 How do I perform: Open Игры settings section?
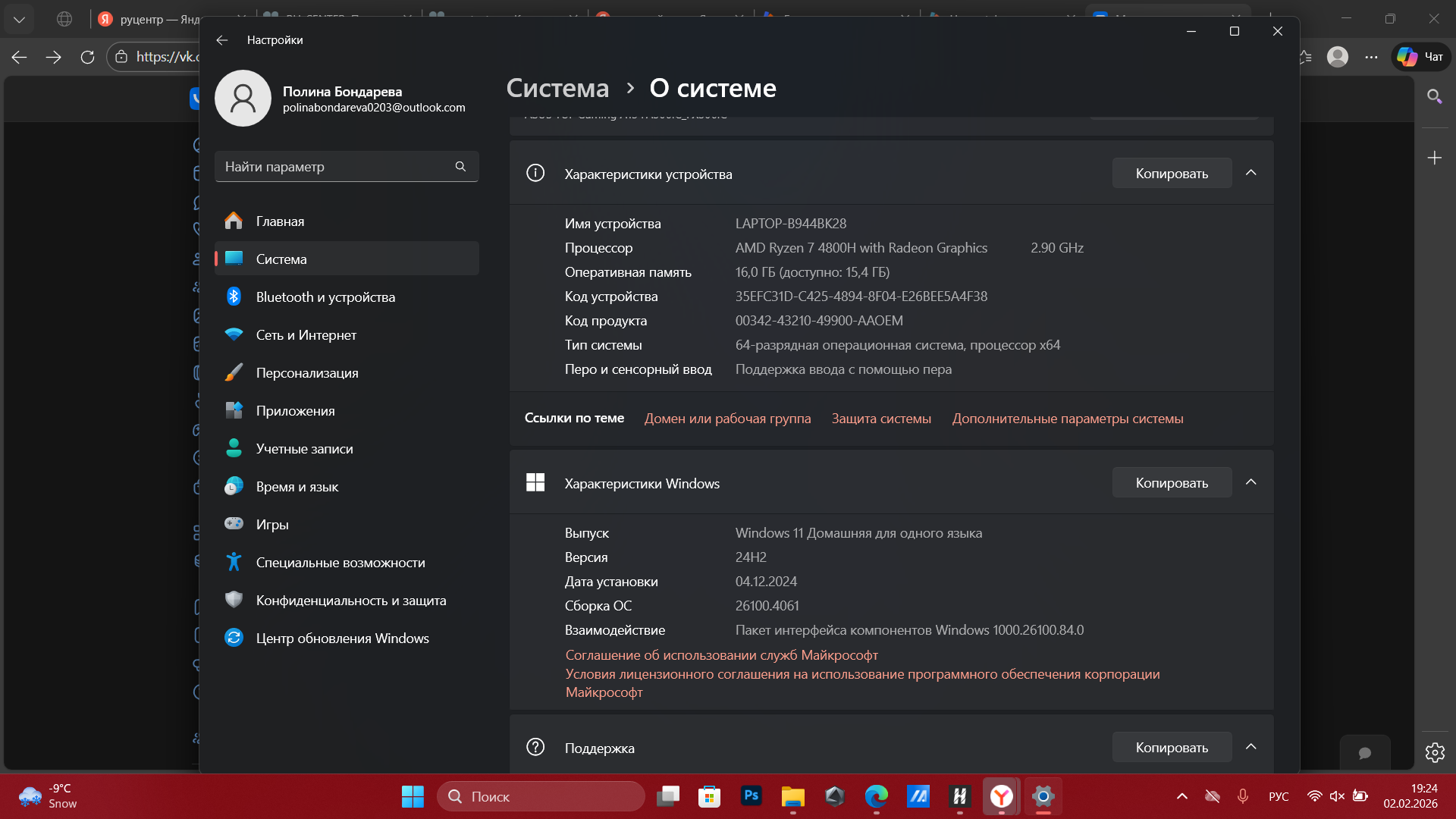pyautogui.click(x=272, y=525)
